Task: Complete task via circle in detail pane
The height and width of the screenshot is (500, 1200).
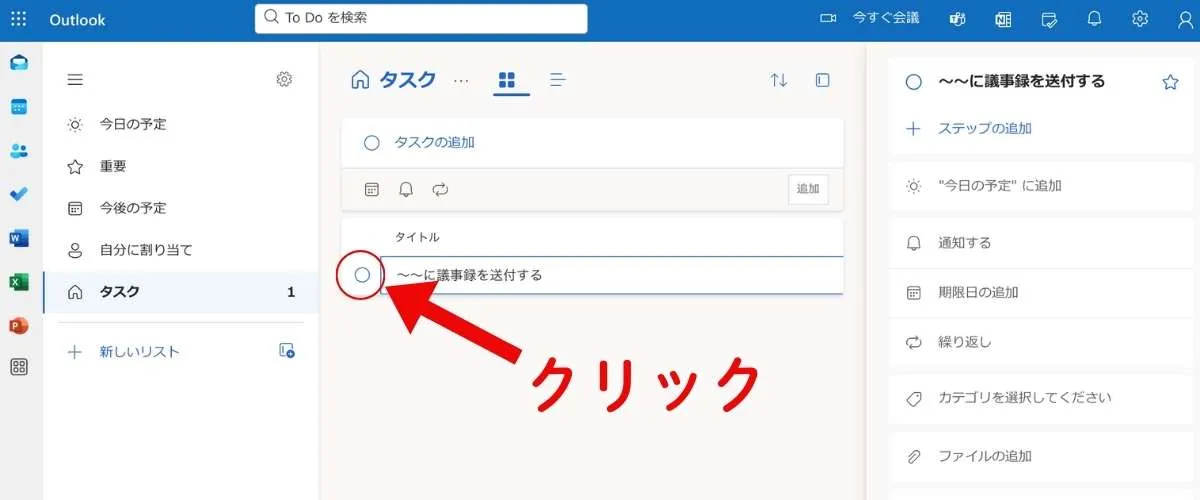Action: point(913,82)
